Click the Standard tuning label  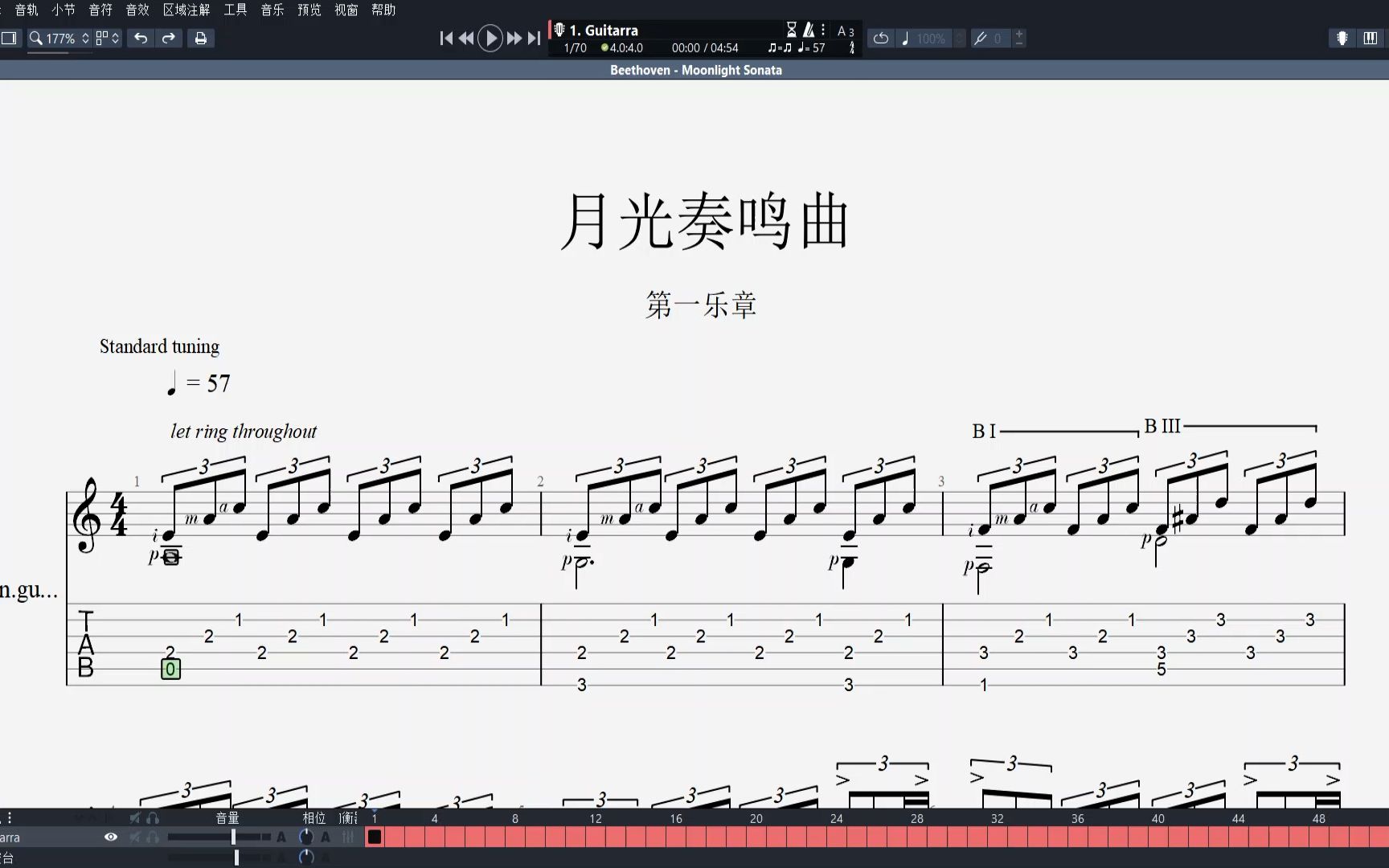[x=159, y=346]
